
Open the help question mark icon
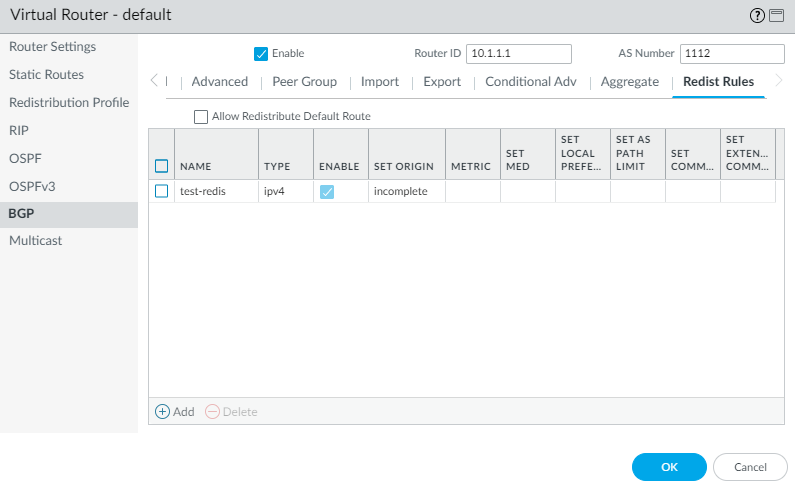(x=757, y=16)
